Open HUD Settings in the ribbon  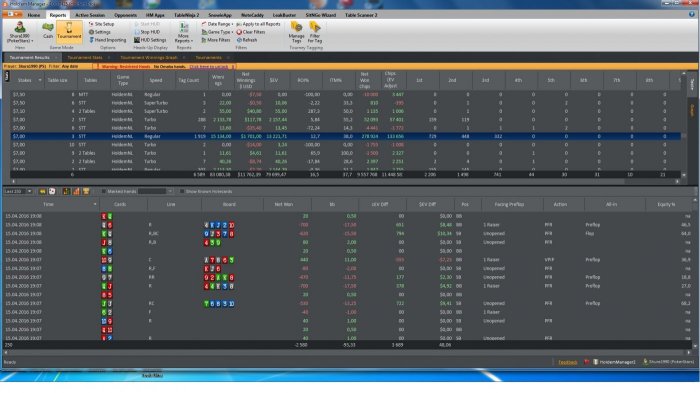pyautogui.click(x=150, y=40)
